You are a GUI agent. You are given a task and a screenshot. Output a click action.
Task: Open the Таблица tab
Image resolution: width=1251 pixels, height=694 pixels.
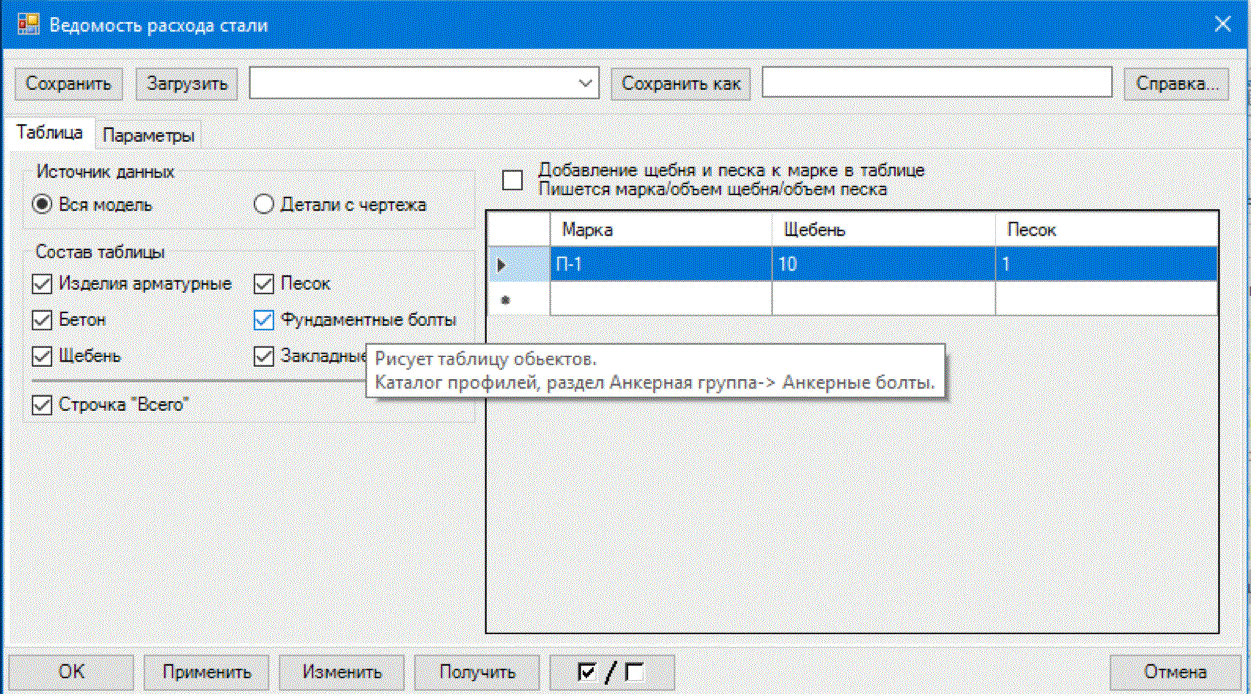coord(50,133)
